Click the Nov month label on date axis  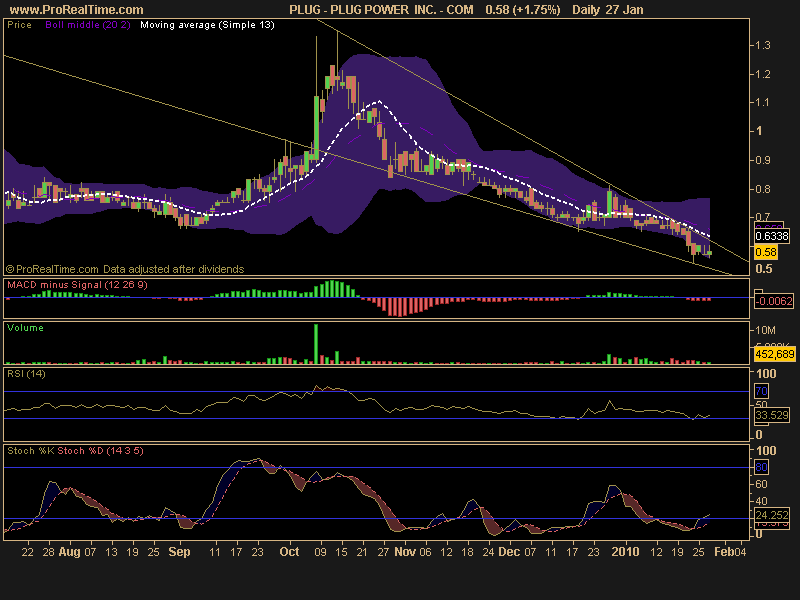[x=405, y=552]
